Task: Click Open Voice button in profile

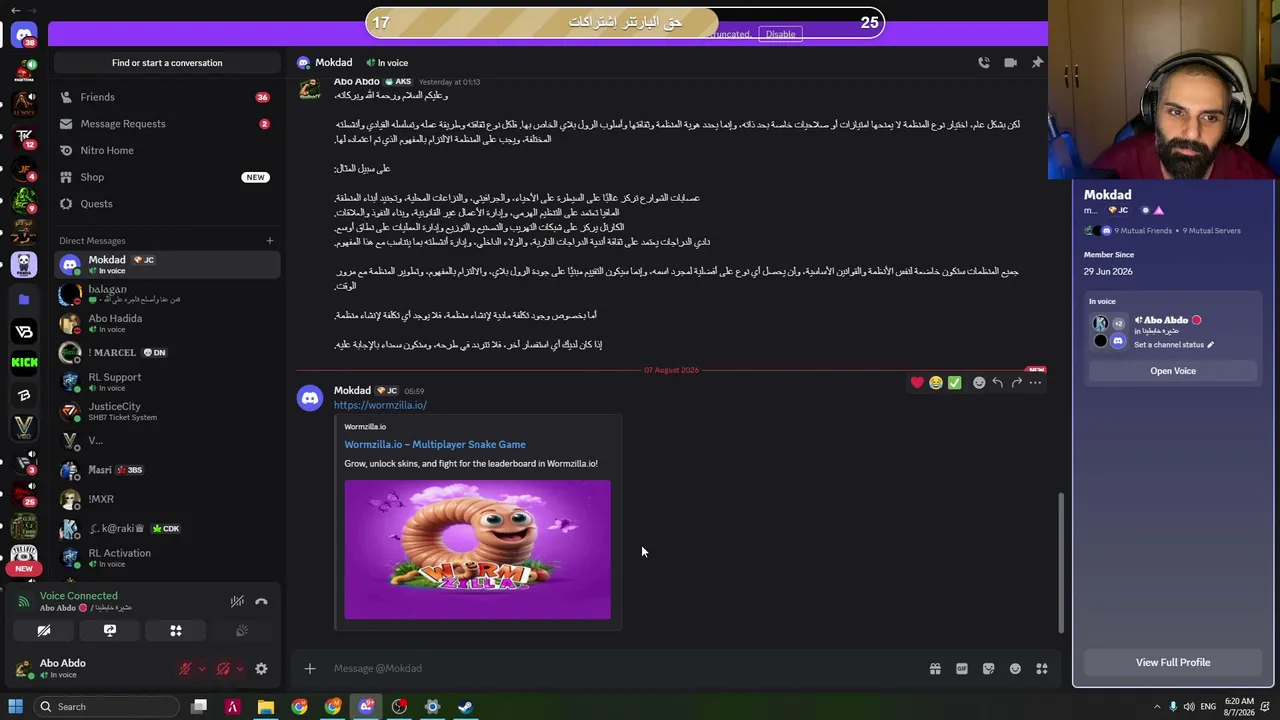Action: (x=1173, y=371)
